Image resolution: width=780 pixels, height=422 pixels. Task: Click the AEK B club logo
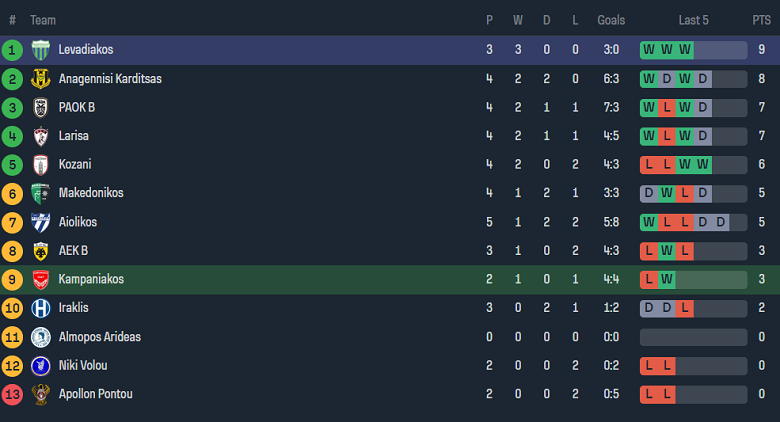tap(41, 251)
